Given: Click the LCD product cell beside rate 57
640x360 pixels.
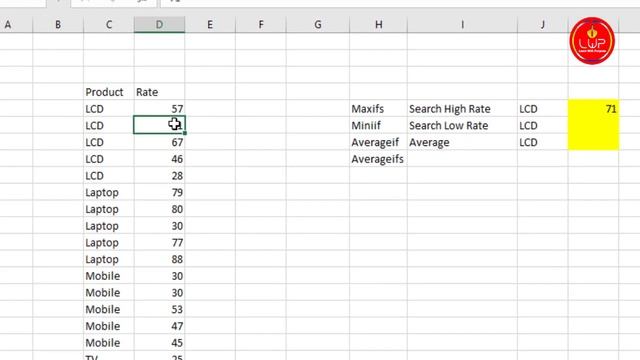Looking at the screenshot, I should (x=109, y=109).
